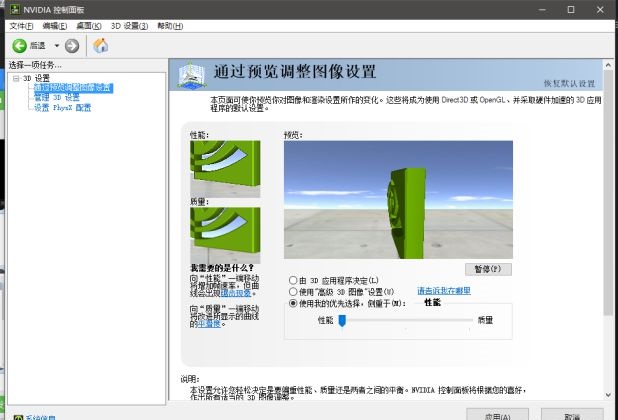Screen dimensions: 618x420
Task: Maximize the NVIDIA control panel window
Action: (x=571, y=9)
